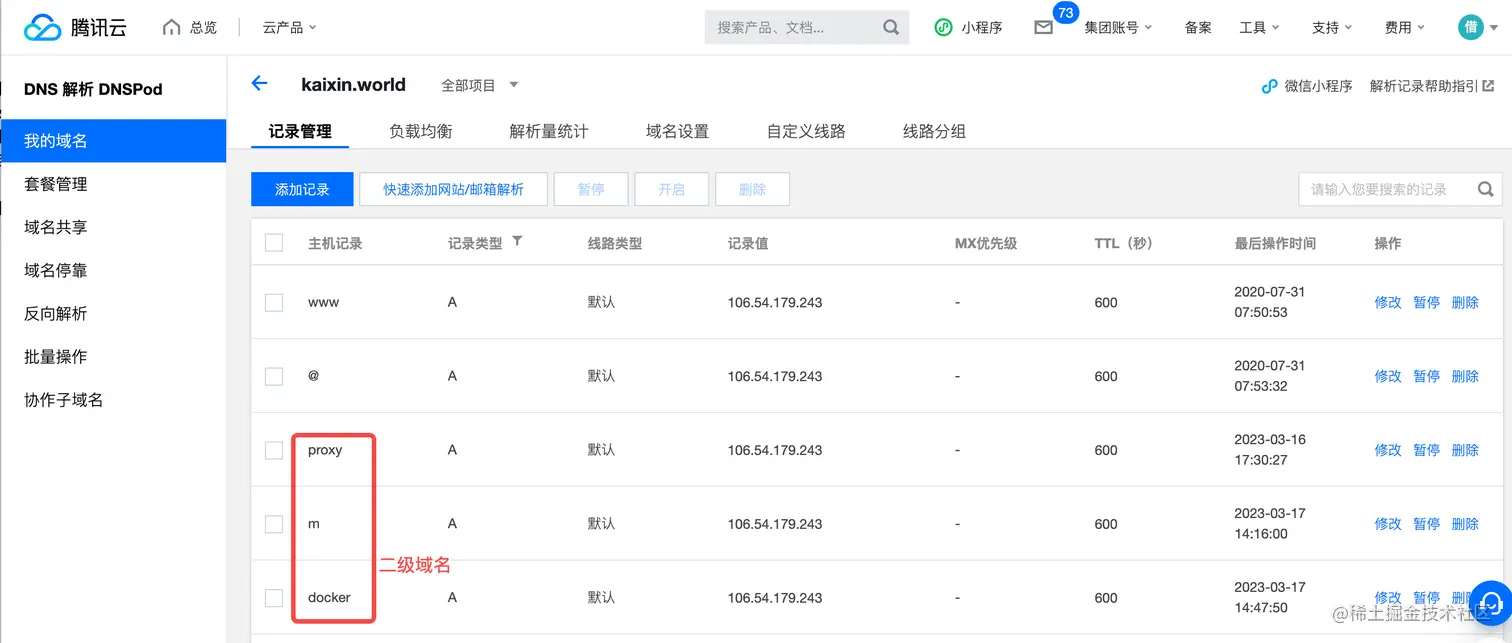Click the 添加记录 button
Image resolution: width=1512 pixels, height=643 pixels.
tap(302, 189)
